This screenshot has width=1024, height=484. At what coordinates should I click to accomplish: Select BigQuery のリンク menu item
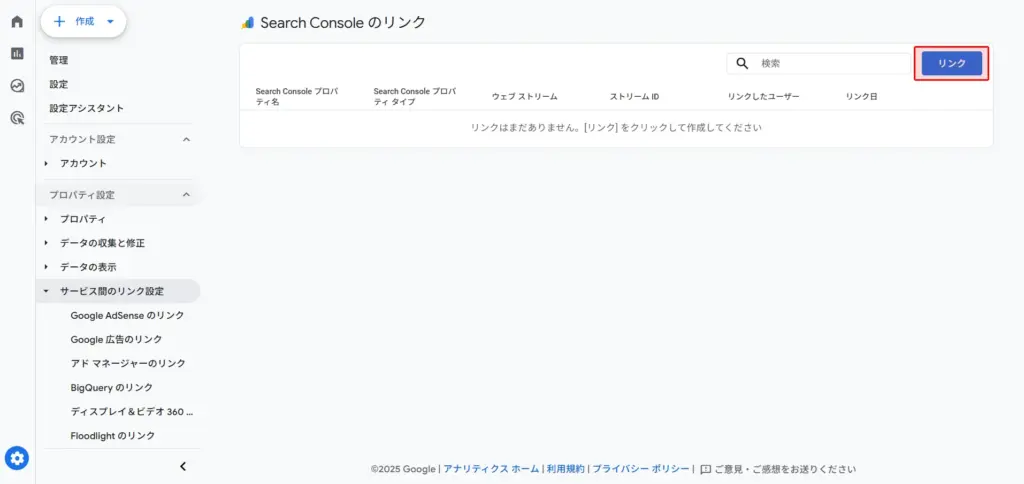[x=111, y=387]
